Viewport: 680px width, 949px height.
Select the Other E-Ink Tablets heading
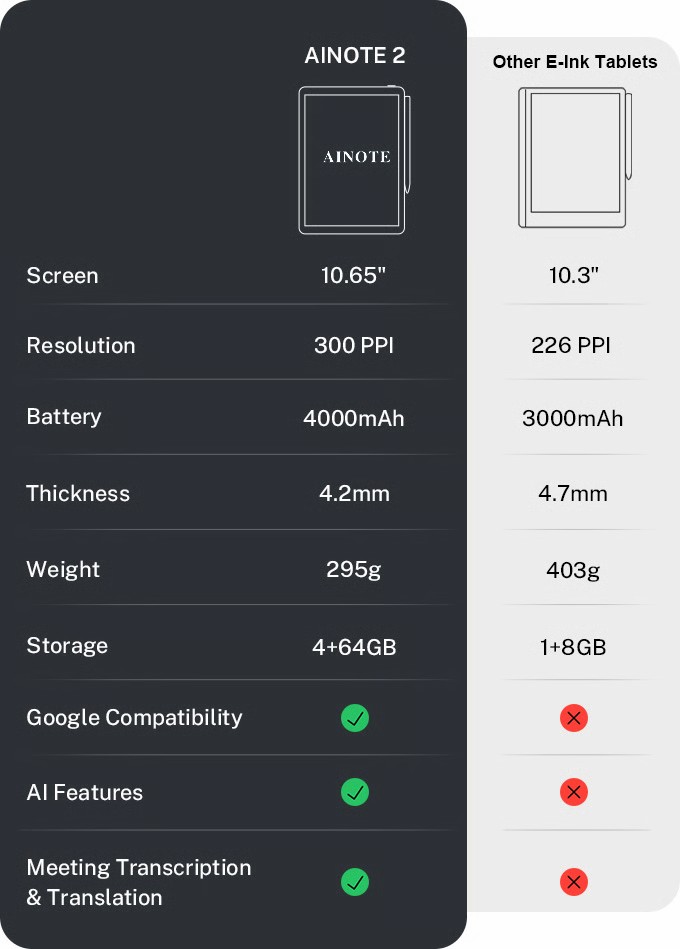pos(575,62)
